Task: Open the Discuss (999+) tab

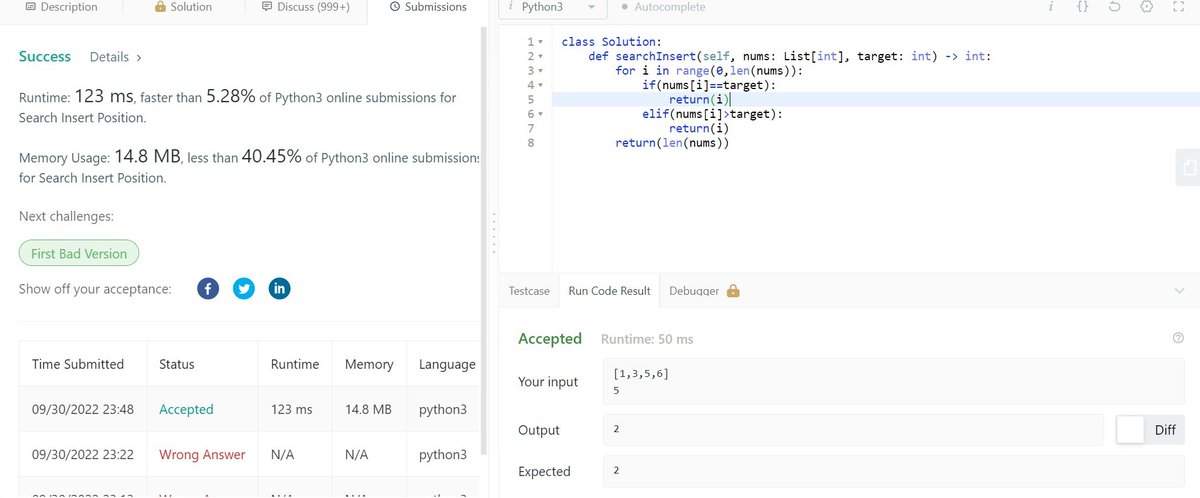Action: pyautogui.click(x=305, y=7)
